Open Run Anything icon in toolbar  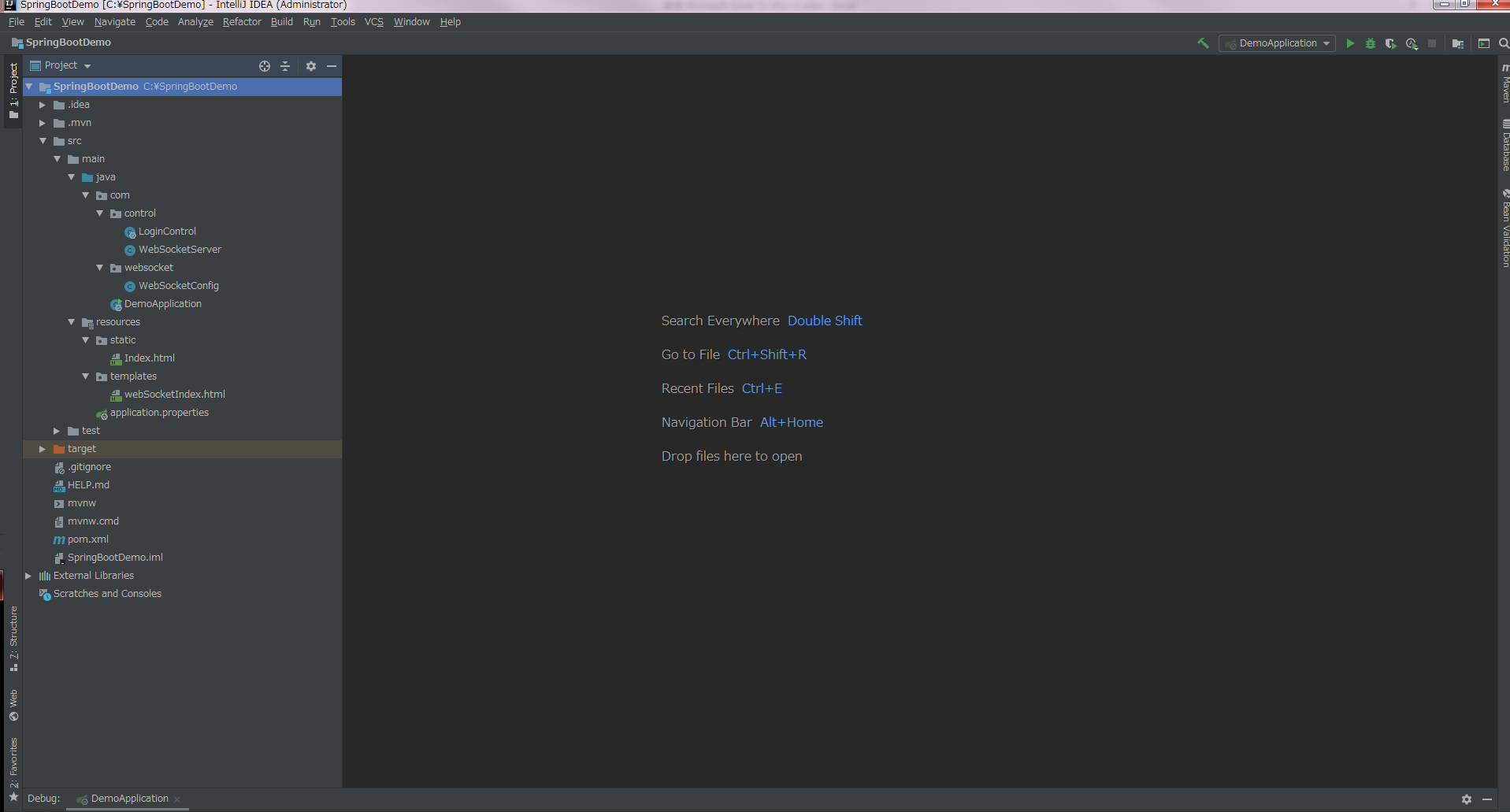(x=1484, y=43)
